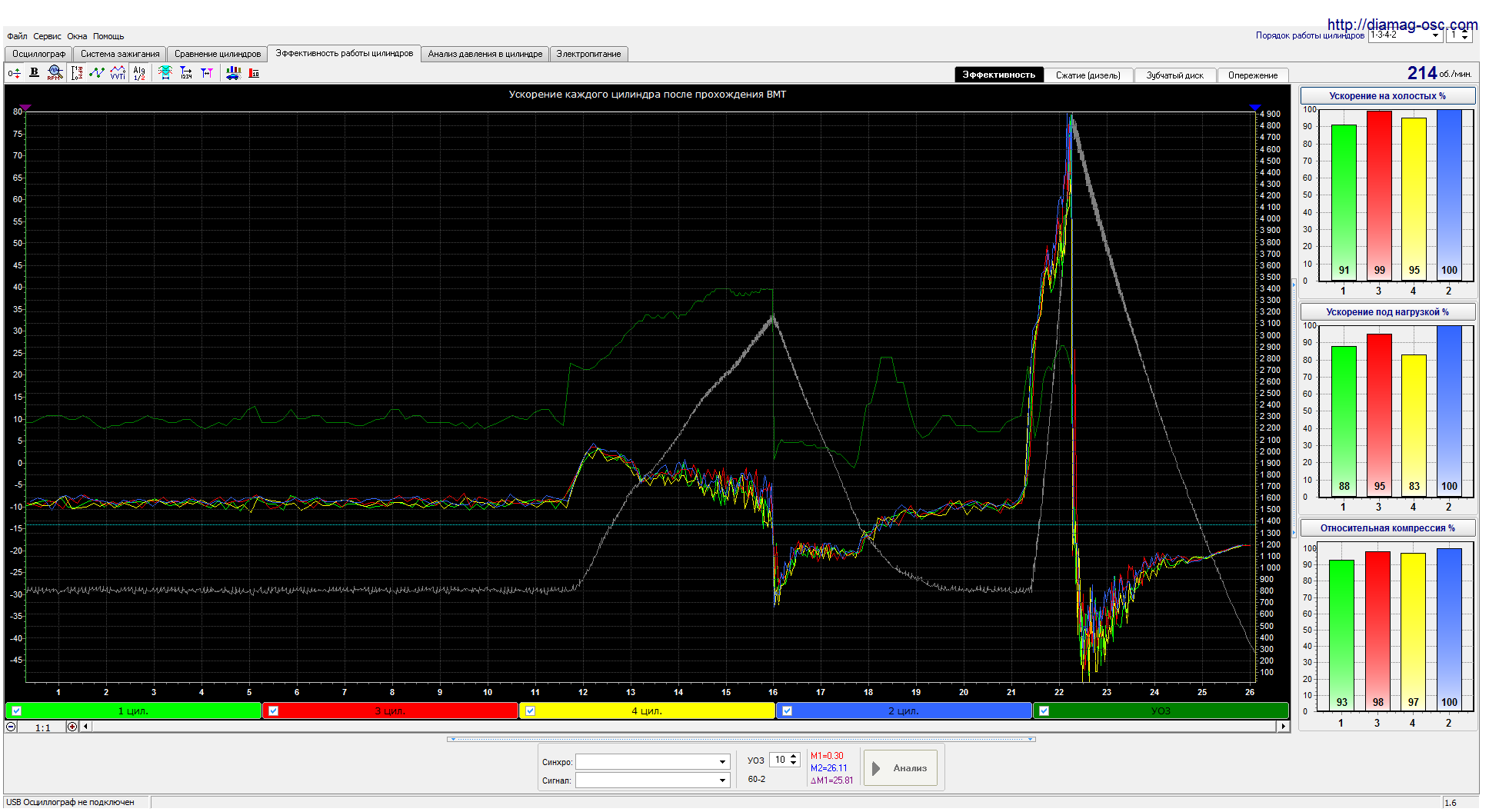
Task: Uncheck the 2 цил. checkbox
Action: [x=788, y=711]
